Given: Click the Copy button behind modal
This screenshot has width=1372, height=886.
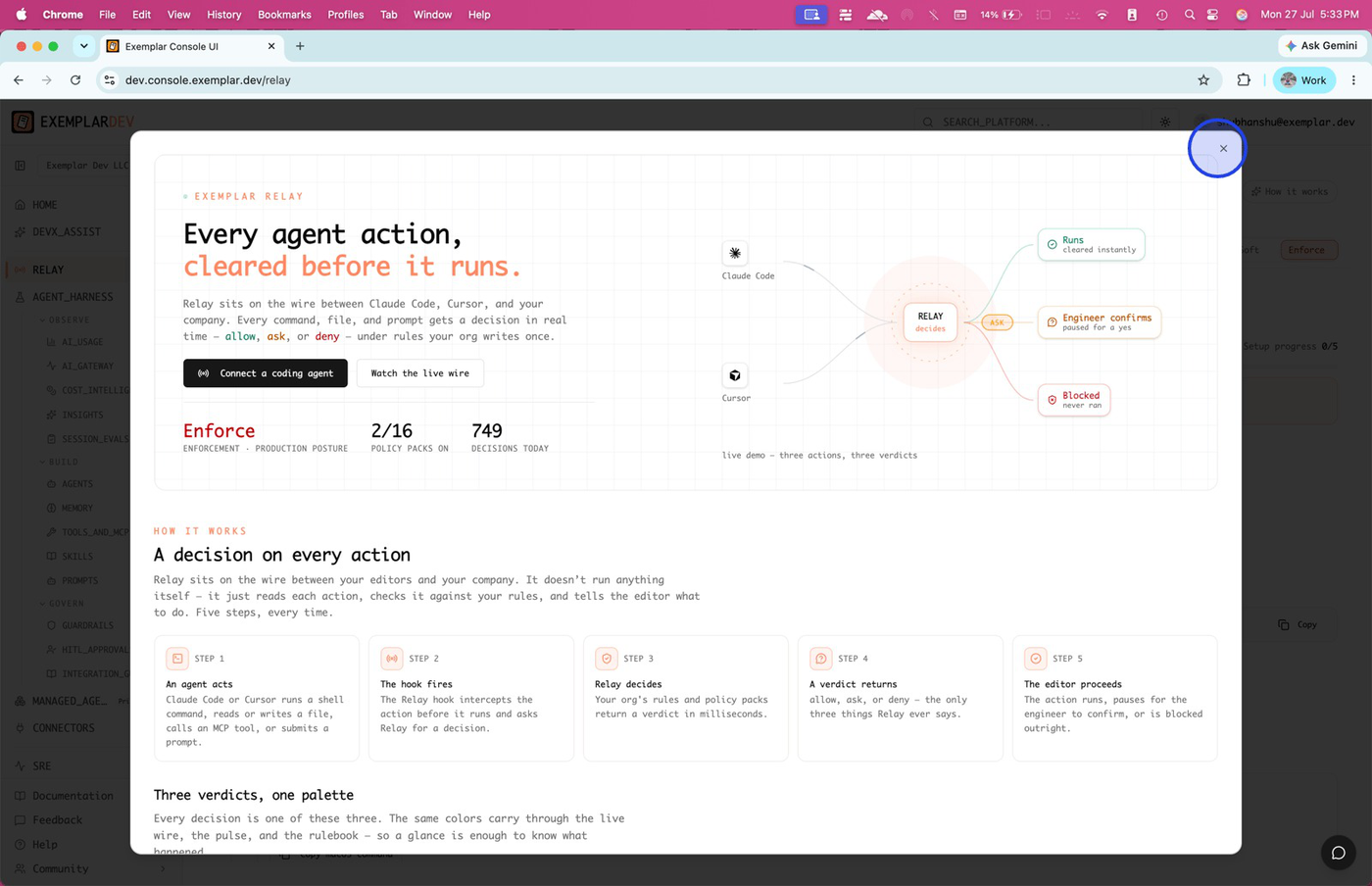Looking at the screenshot, I should (1298, 624).
